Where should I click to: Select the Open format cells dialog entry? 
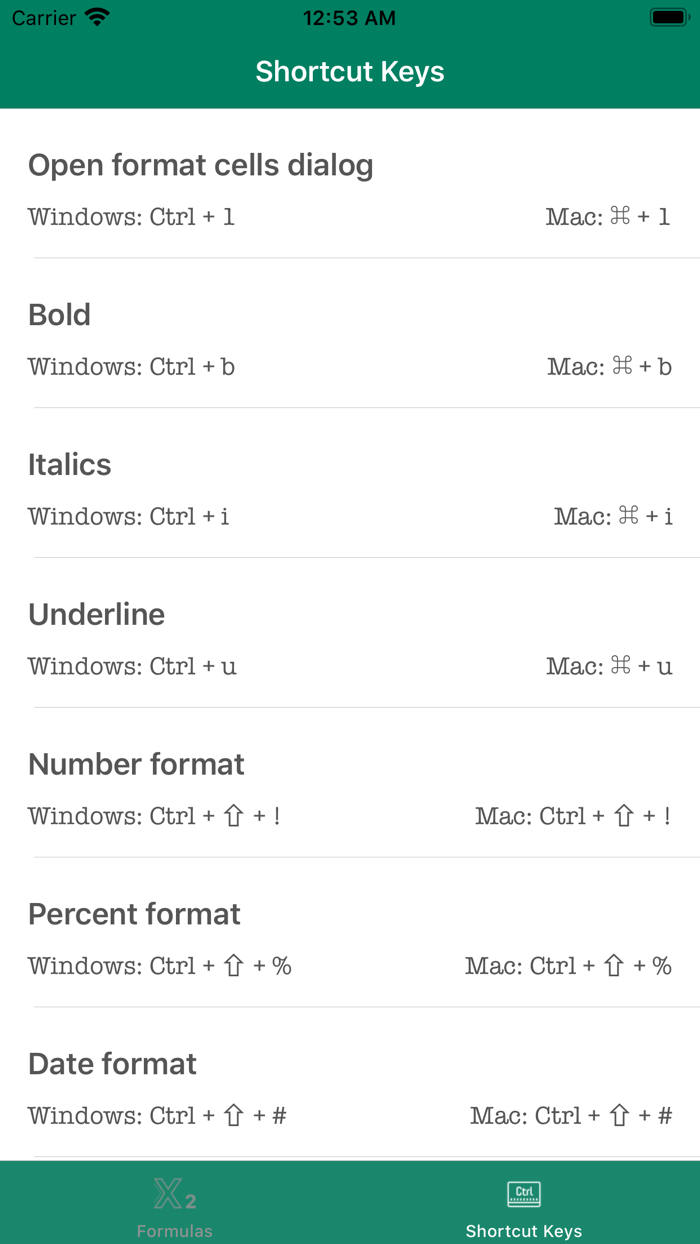pos(200,165)
